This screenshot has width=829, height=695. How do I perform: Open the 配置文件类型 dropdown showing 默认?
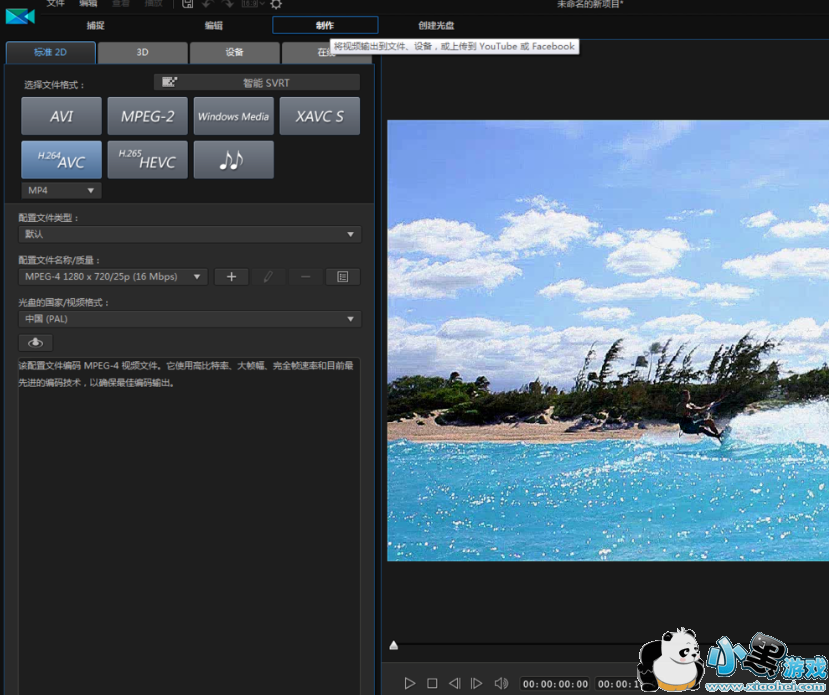tap(190, 234)
